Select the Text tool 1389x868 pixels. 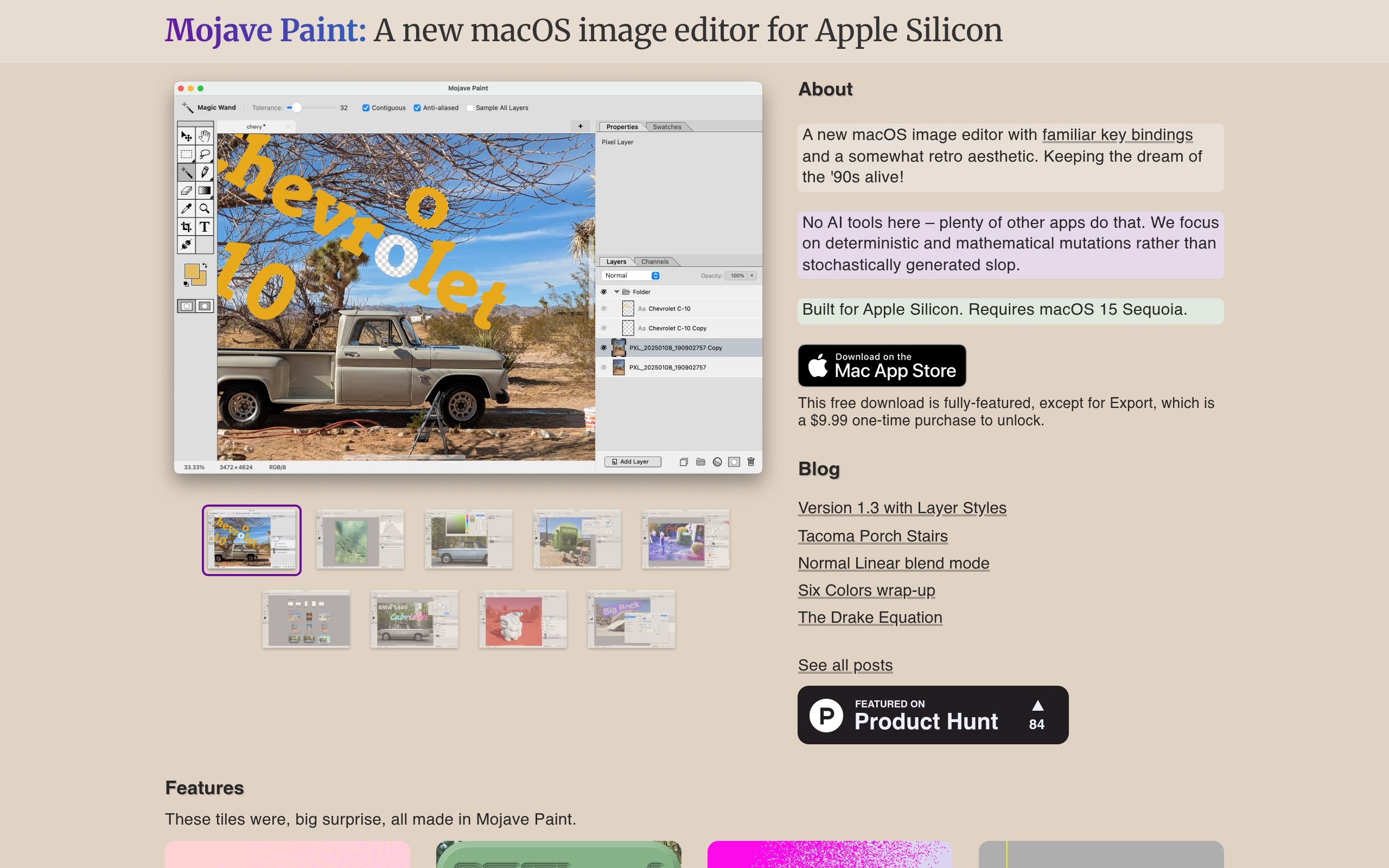point(205,227)
